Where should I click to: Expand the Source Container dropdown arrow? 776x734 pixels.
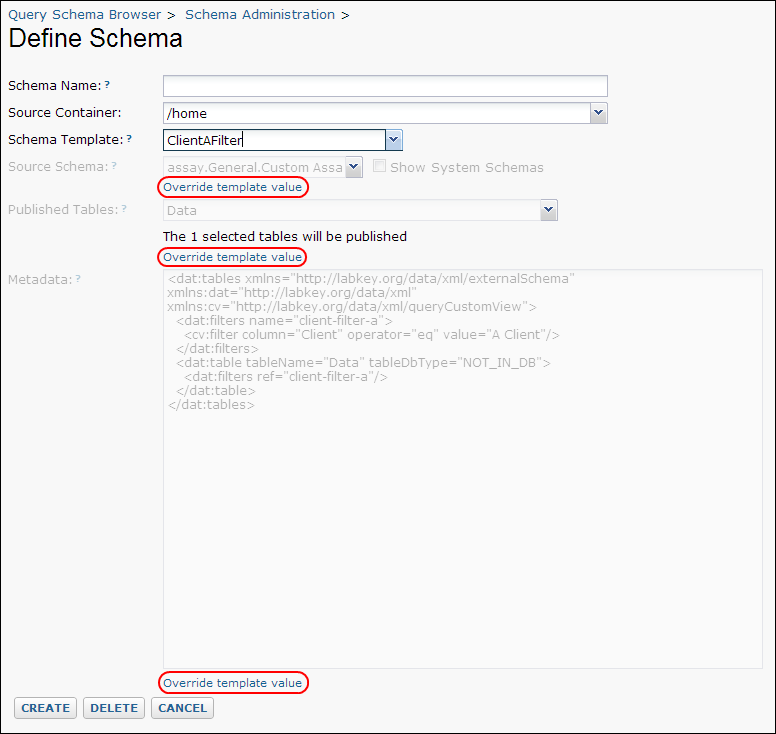pyautogui.click(x=598, y=113)
